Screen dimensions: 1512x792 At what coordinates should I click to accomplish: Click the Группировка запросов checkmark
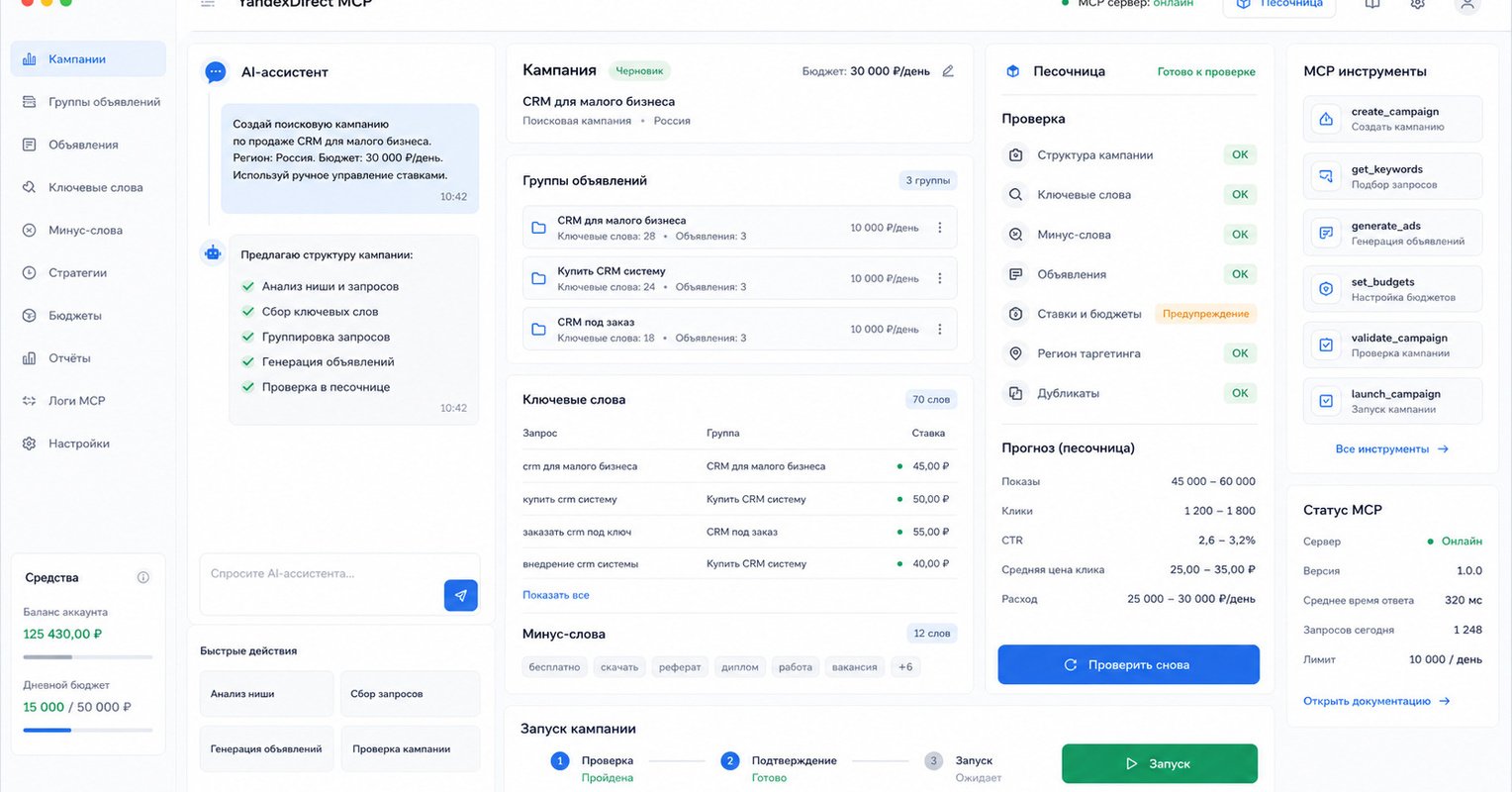pyautogui.click(x=248, y=337)
